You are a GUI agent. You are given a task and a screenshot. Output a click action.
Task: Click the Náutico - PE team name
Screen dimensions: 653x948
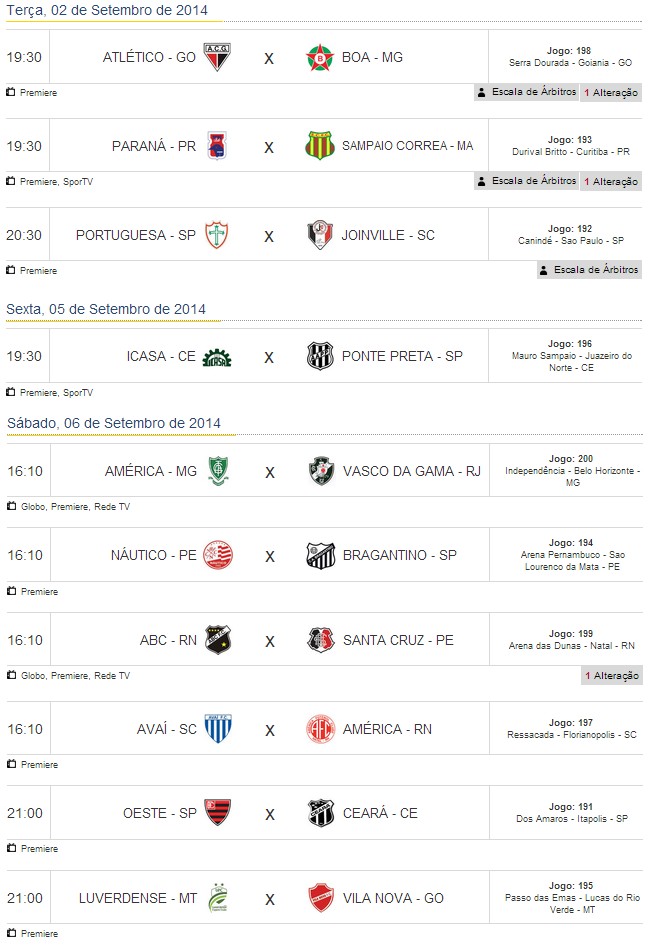pyautogui.click(x=154, y=556)
